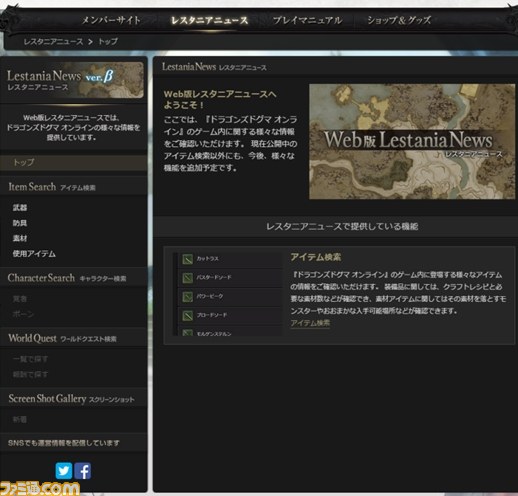Click the Item Search アイテム検索 heading

pyautogui.click(x=52, y=187)
